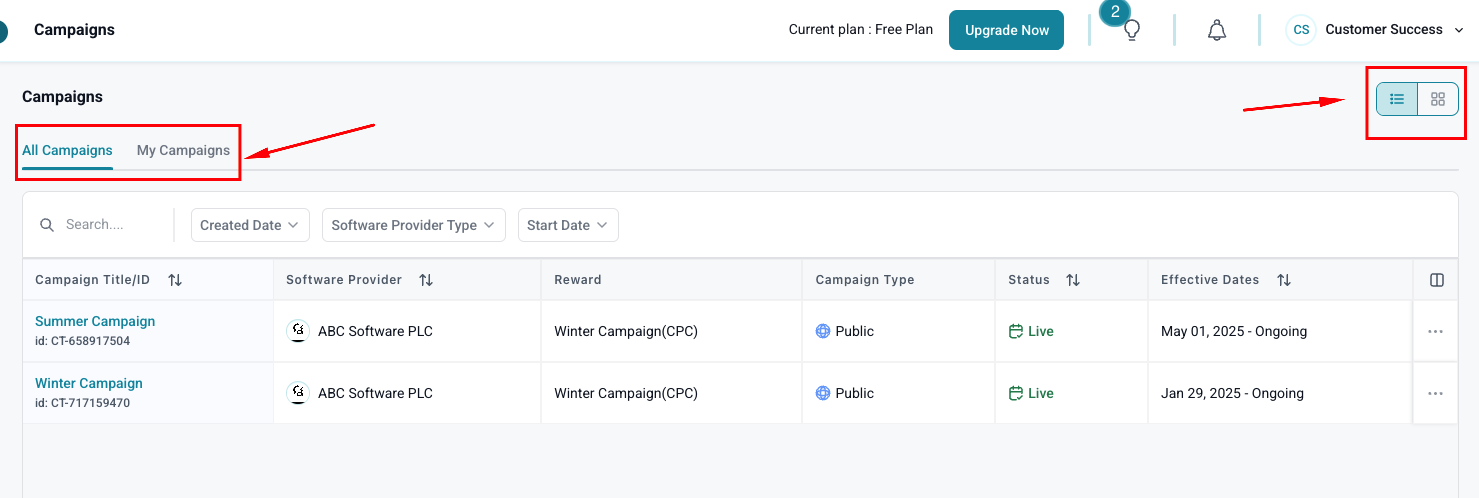1479x498 pixels.
Task: Expand Software Provider Type filter
Action: tap(413, 225)
